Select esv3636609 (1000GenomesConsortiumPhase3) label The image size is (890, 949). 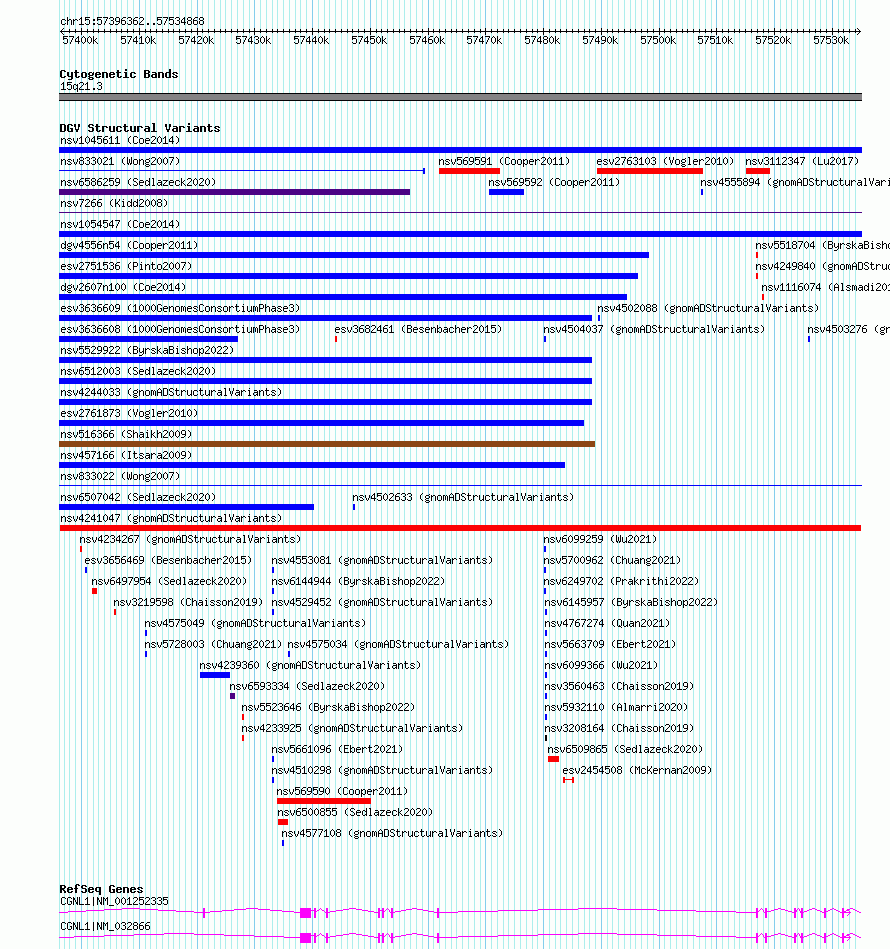[180, 309]
